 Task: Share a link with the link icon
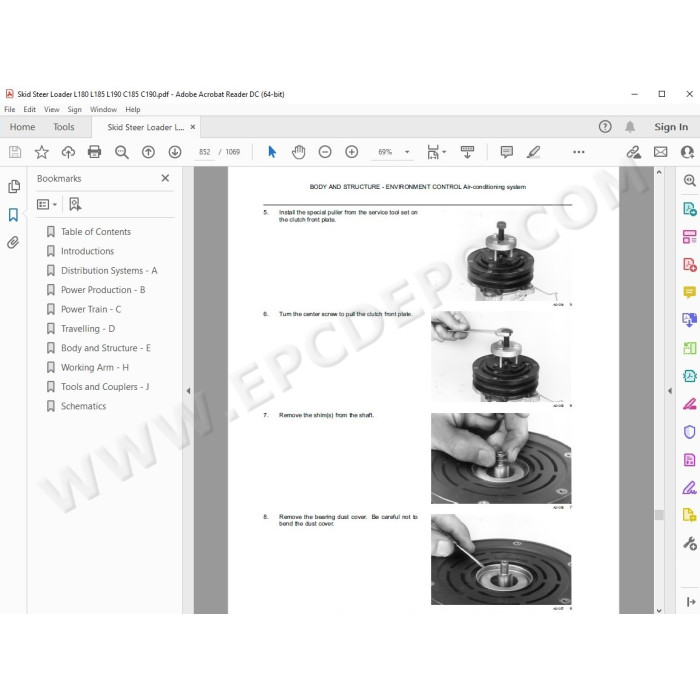(x=633, y=152)
